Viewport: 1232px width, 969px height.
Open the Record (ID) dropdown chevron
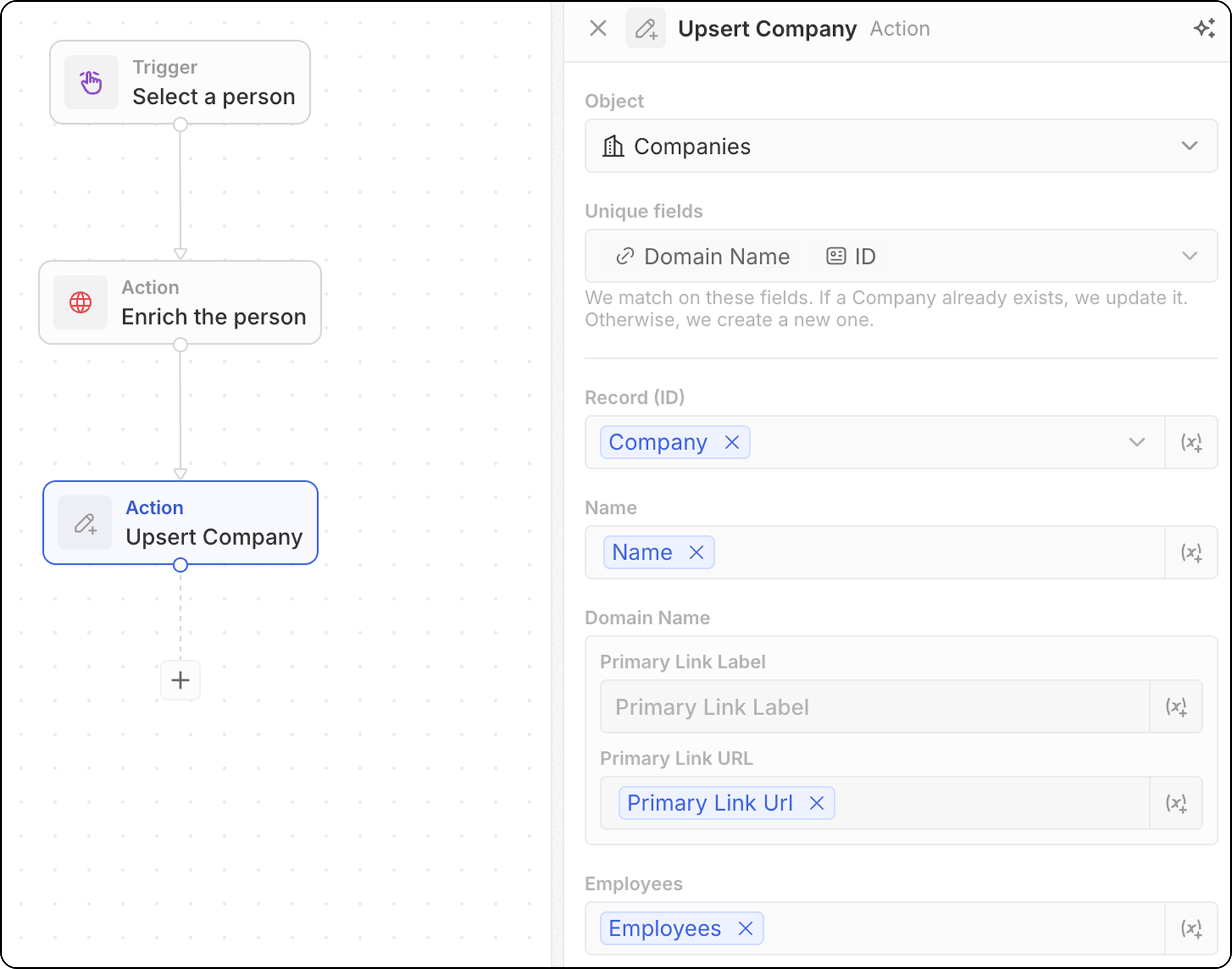point(1137,443)
